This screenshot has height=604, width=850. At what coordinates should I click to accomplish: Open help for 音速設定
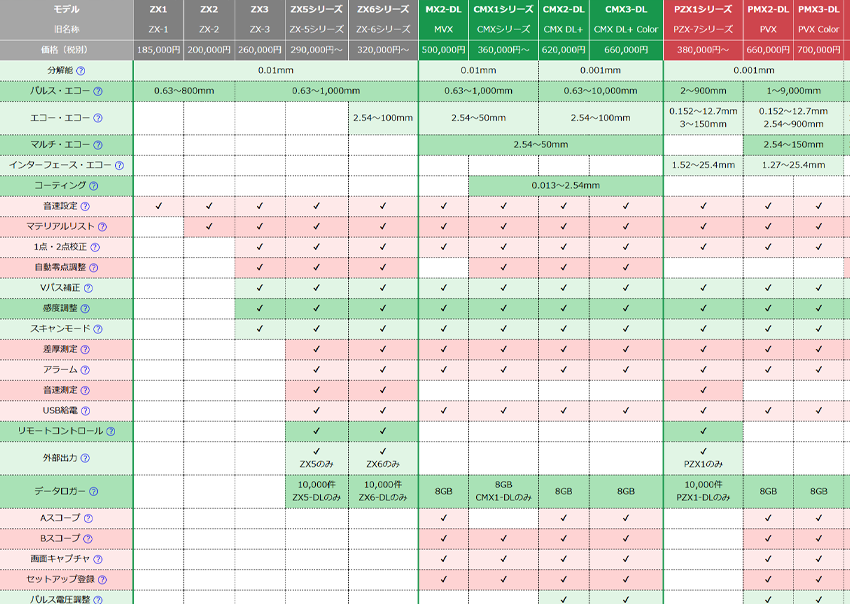(85, 207)
